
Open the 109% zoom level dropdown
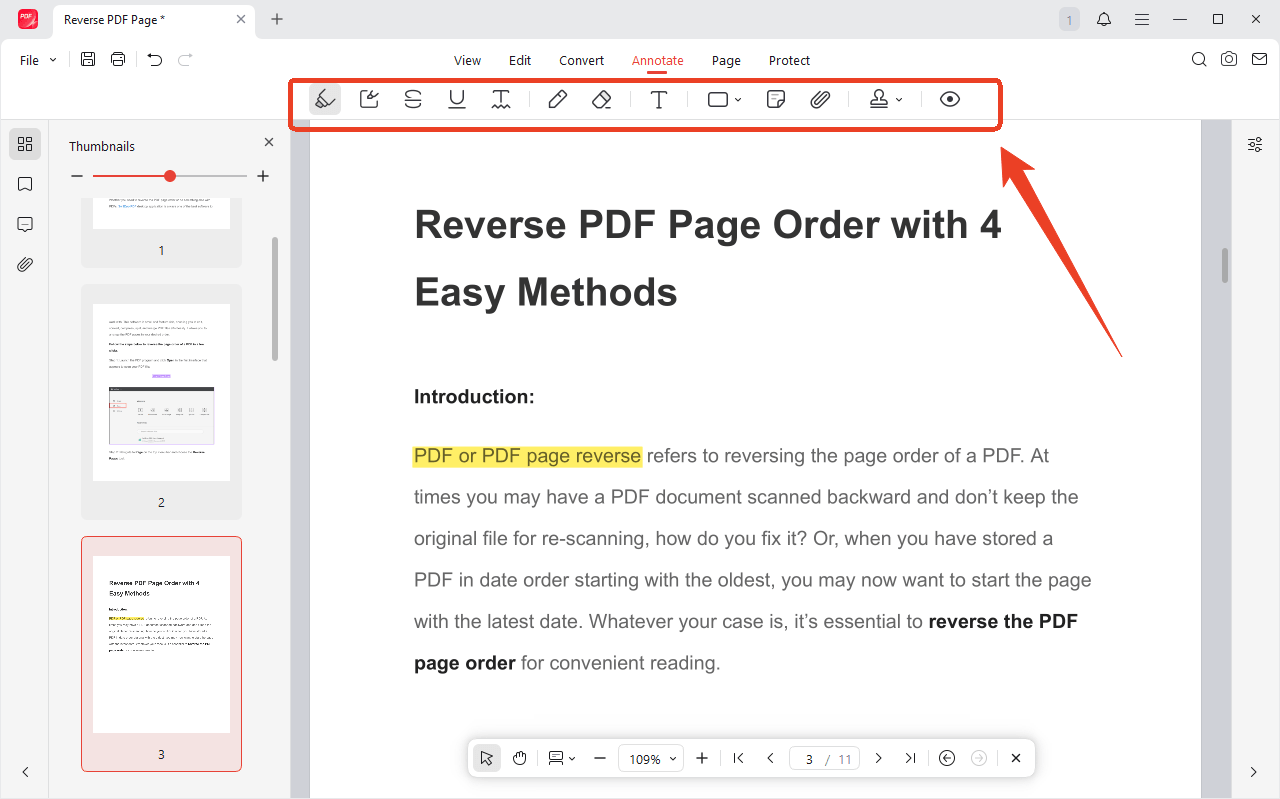pos(651,759)
